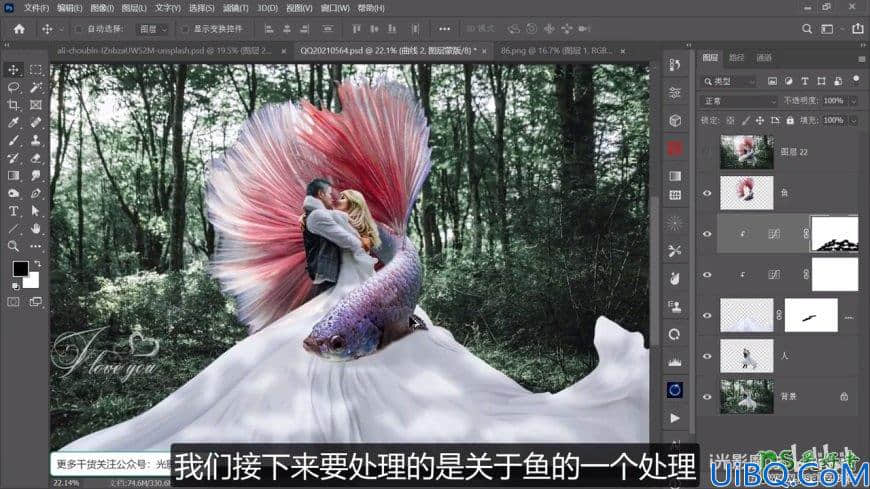Open the 滤镜(T) menu

point(235,8)
